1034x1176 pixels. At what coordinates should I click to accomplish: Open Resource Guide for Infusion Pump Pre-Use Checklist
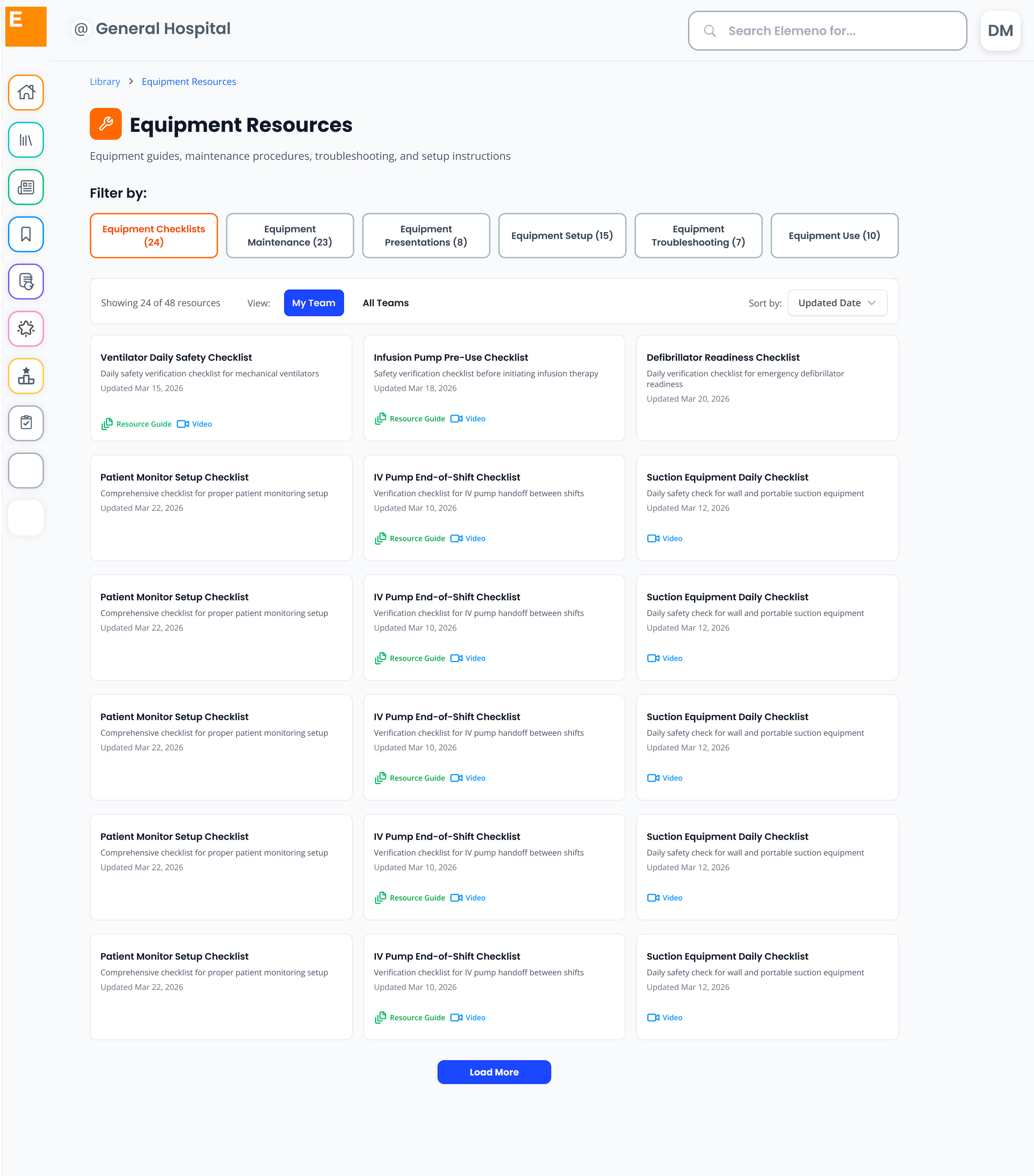(410, 419)
